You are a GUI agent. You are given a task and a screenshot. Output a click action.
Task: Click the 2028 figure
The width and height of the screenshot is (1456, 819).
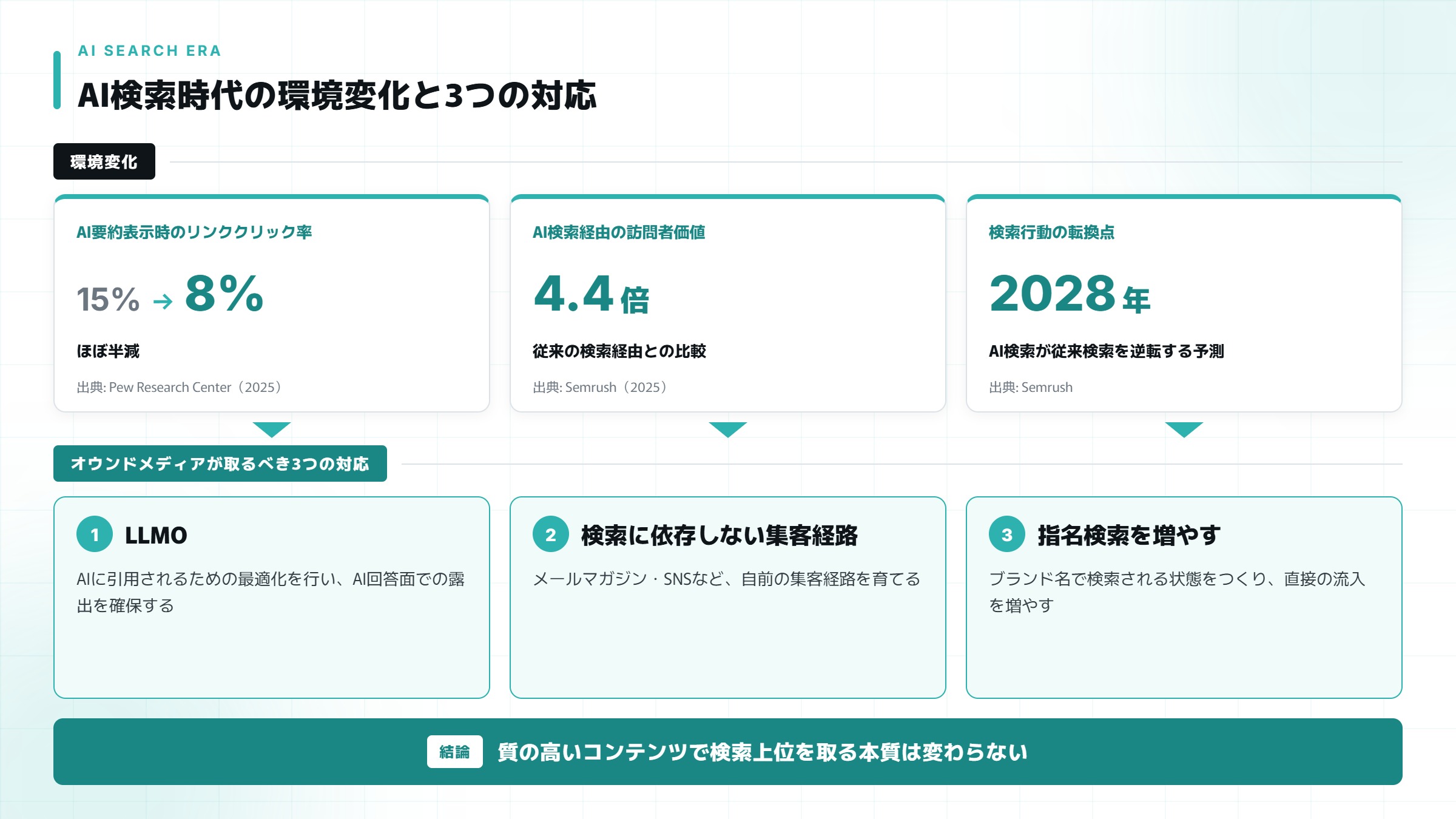(x=1053, y=294)
